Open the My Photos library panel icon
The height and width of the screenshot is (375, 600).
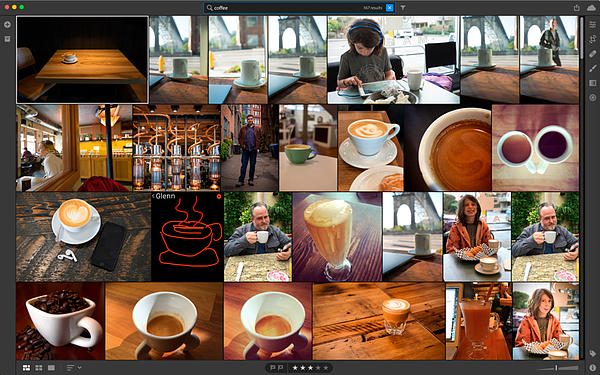pos(7,39)
